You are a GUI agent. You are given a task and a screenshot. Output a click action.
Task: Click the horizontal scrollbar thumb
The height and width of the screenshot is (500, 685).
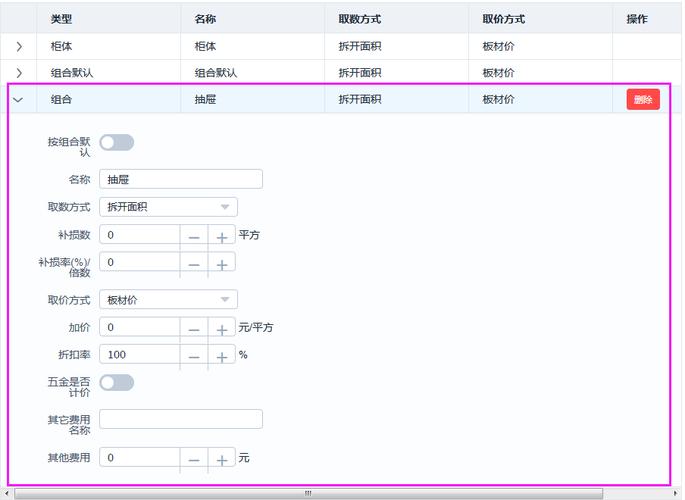tap(308, 493)
